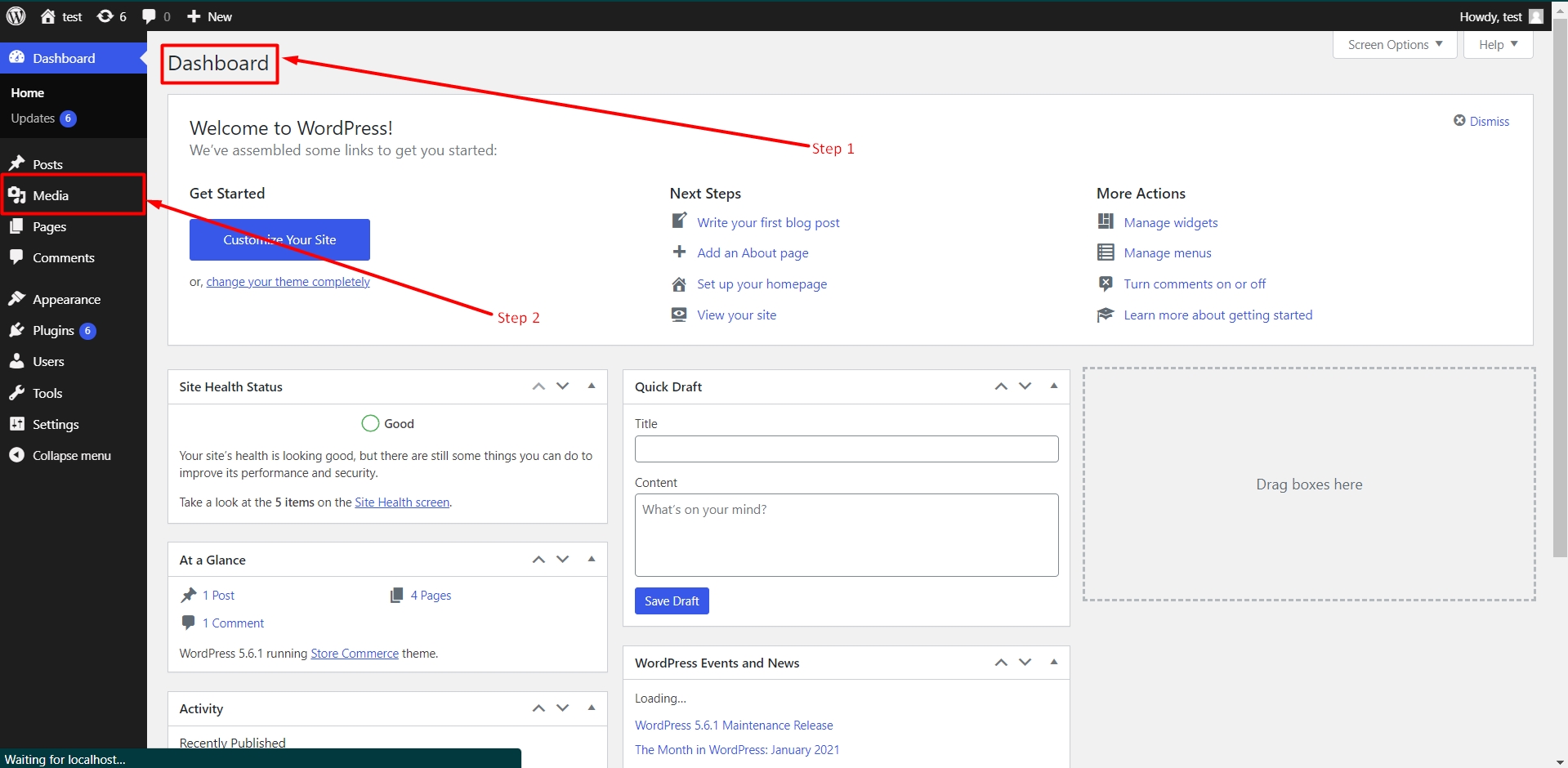The image size is (1568, 768).
Task: Click the 4 Pages link
Action: coord(431,596)
